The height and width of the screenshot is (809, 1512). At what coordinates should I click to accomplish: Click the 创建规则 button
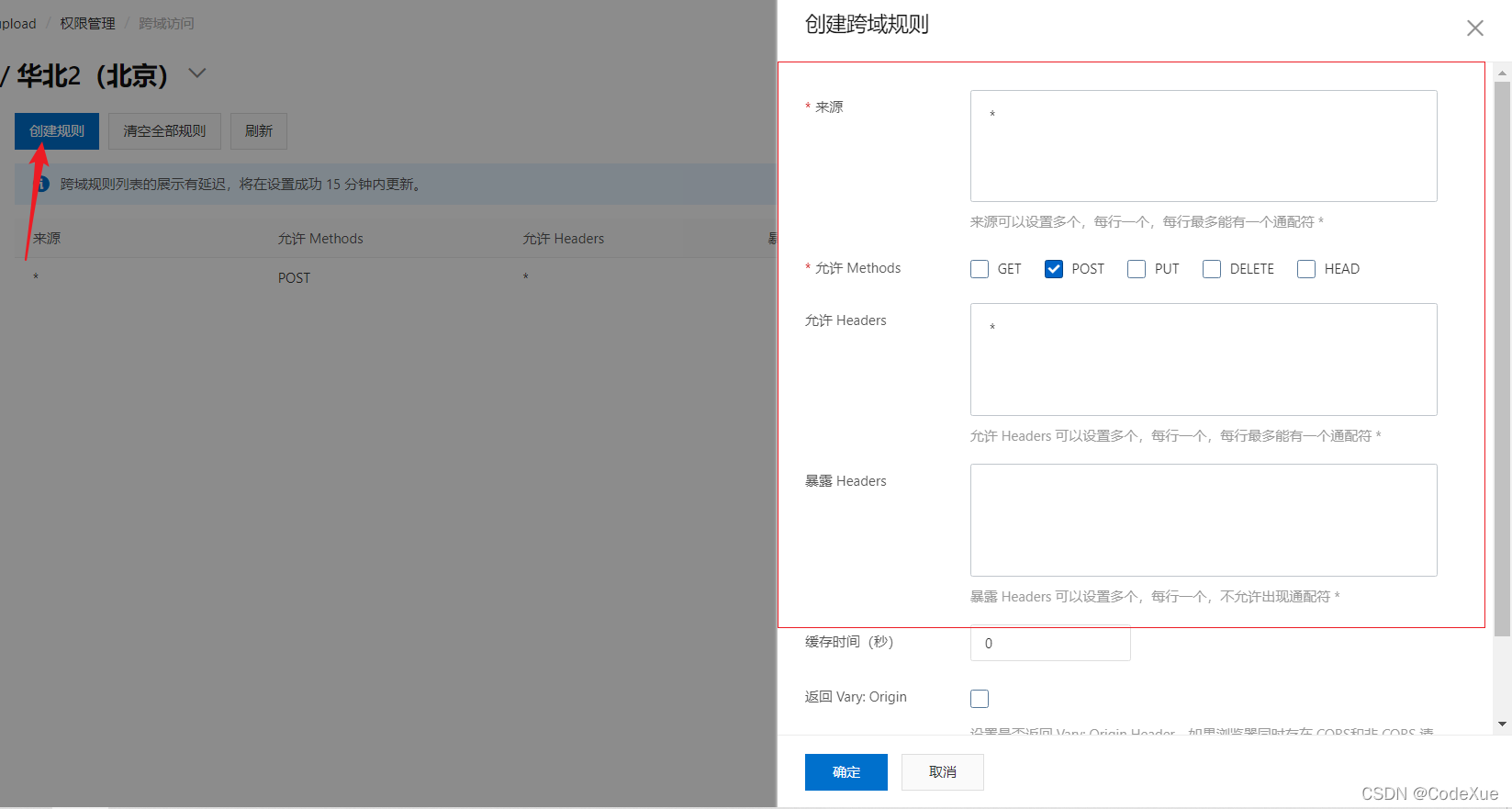coord(57,131)
